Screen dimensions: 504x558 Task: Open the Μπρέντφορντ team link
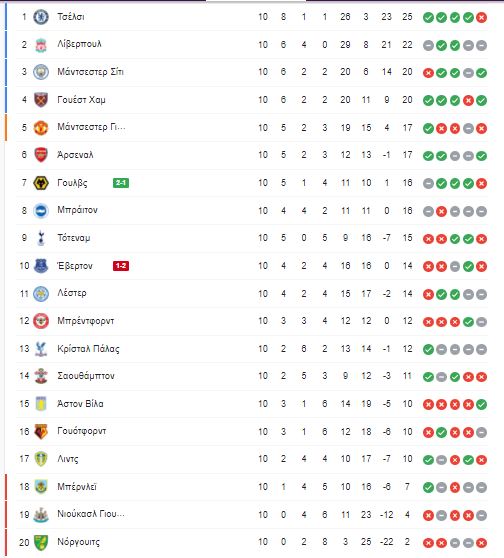[x=86, y=321]
